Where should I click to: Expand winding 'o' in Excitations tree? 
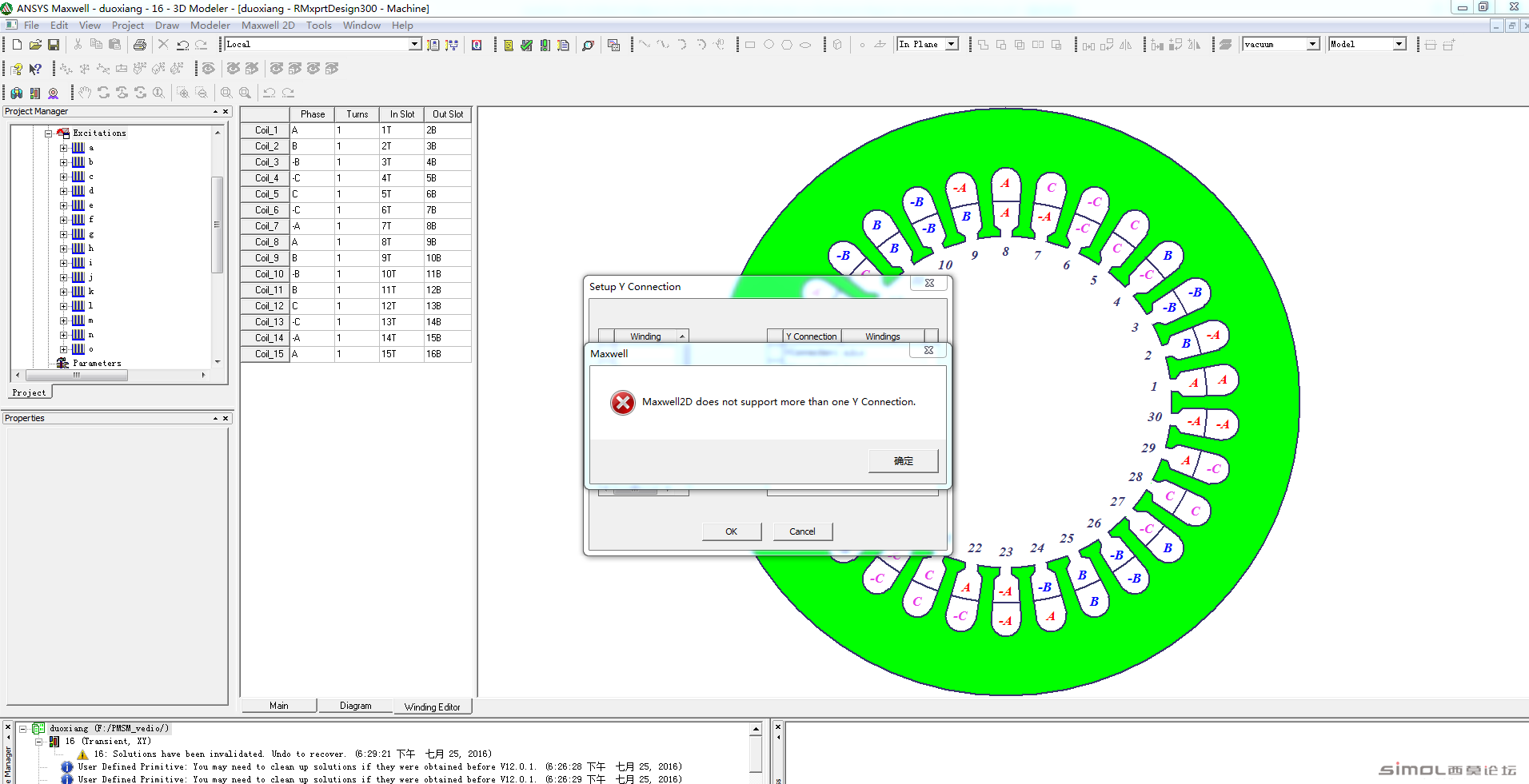pyautogui.click(x=63, y=349)
